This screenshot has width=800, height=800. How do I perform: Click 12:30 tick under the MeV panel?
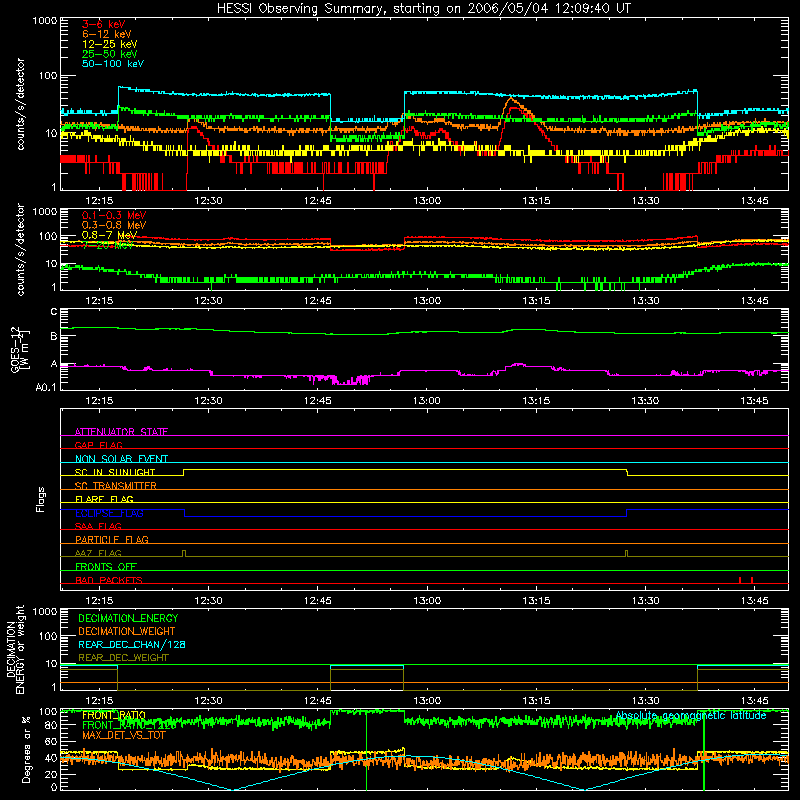click(208, 301)
